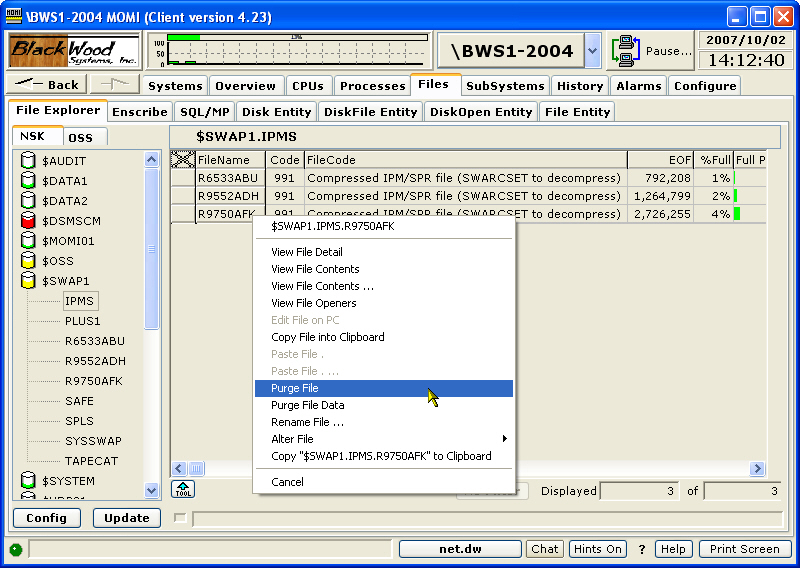The width and height of the screenshot is (800, 568).
Task: Open the Disk Entity sub-tab
Action: (277, 112)
